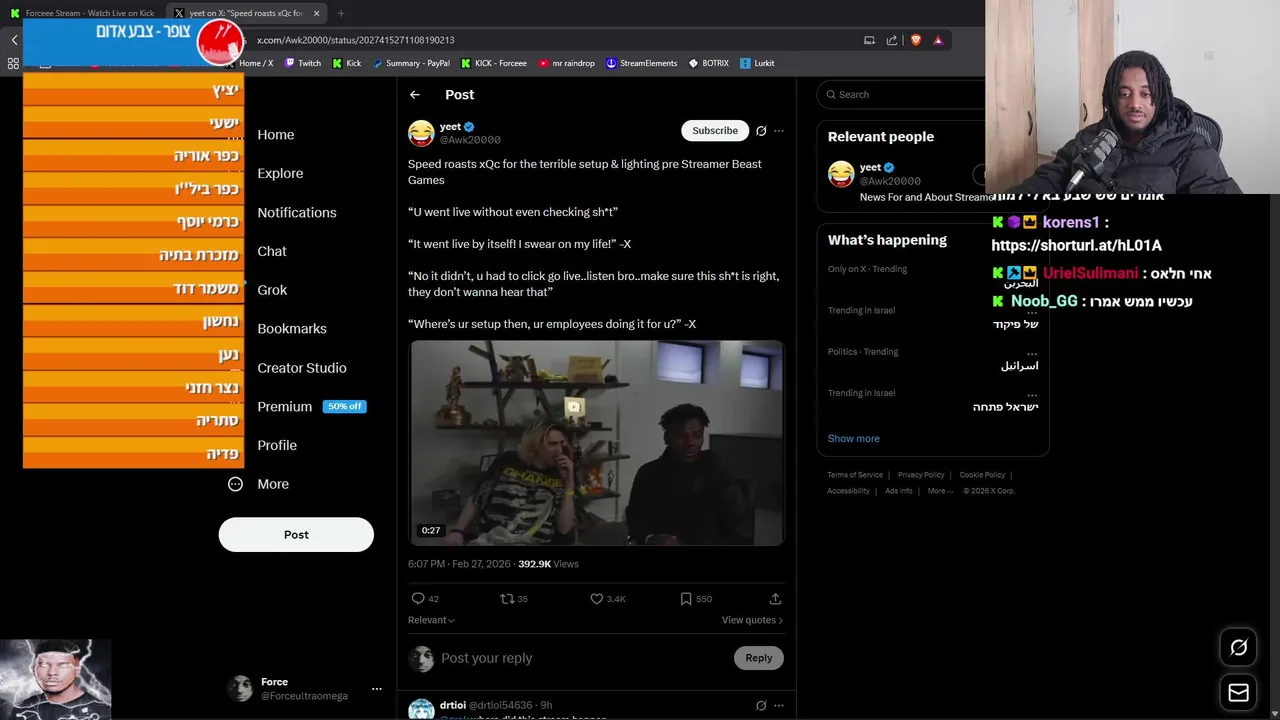Open Notifications in X sidebar

(297, 212)
